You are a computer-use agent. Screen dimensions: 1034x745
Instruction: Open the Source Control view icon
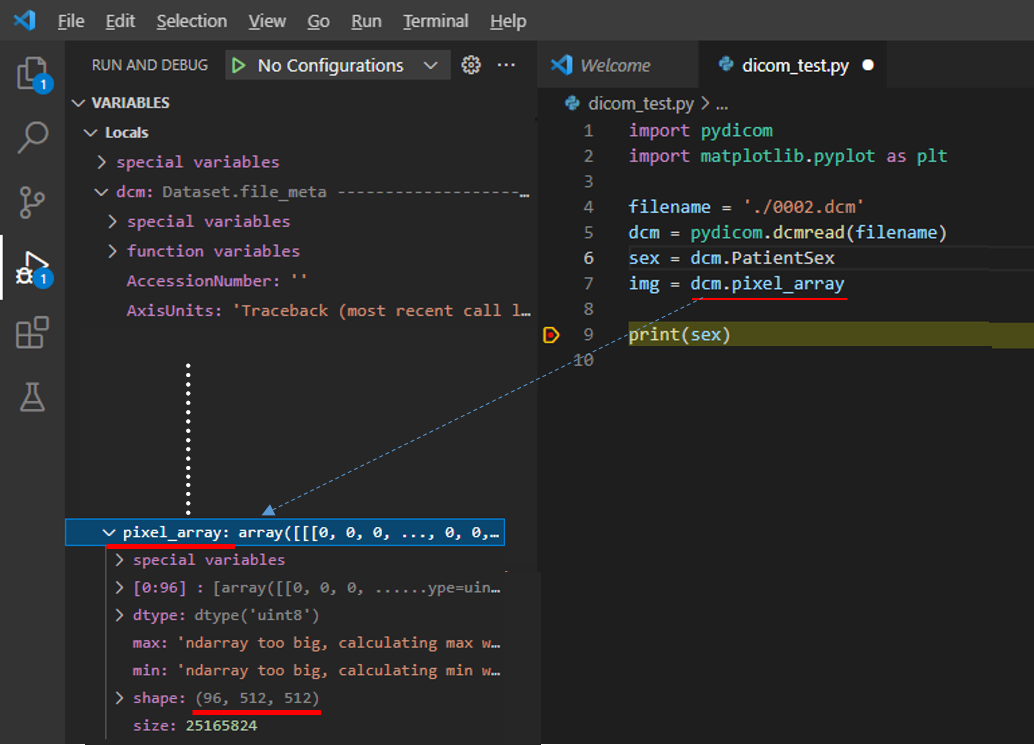click(32, 202)
